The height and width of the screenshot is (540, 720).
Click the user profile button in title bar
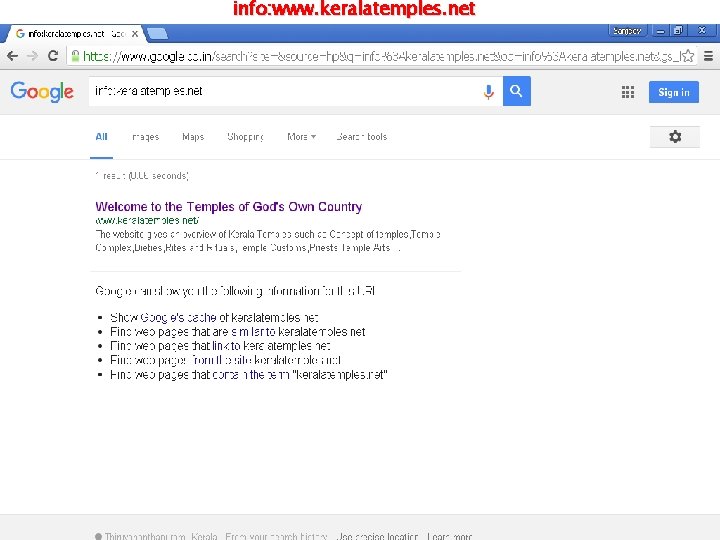click(627, 31)
